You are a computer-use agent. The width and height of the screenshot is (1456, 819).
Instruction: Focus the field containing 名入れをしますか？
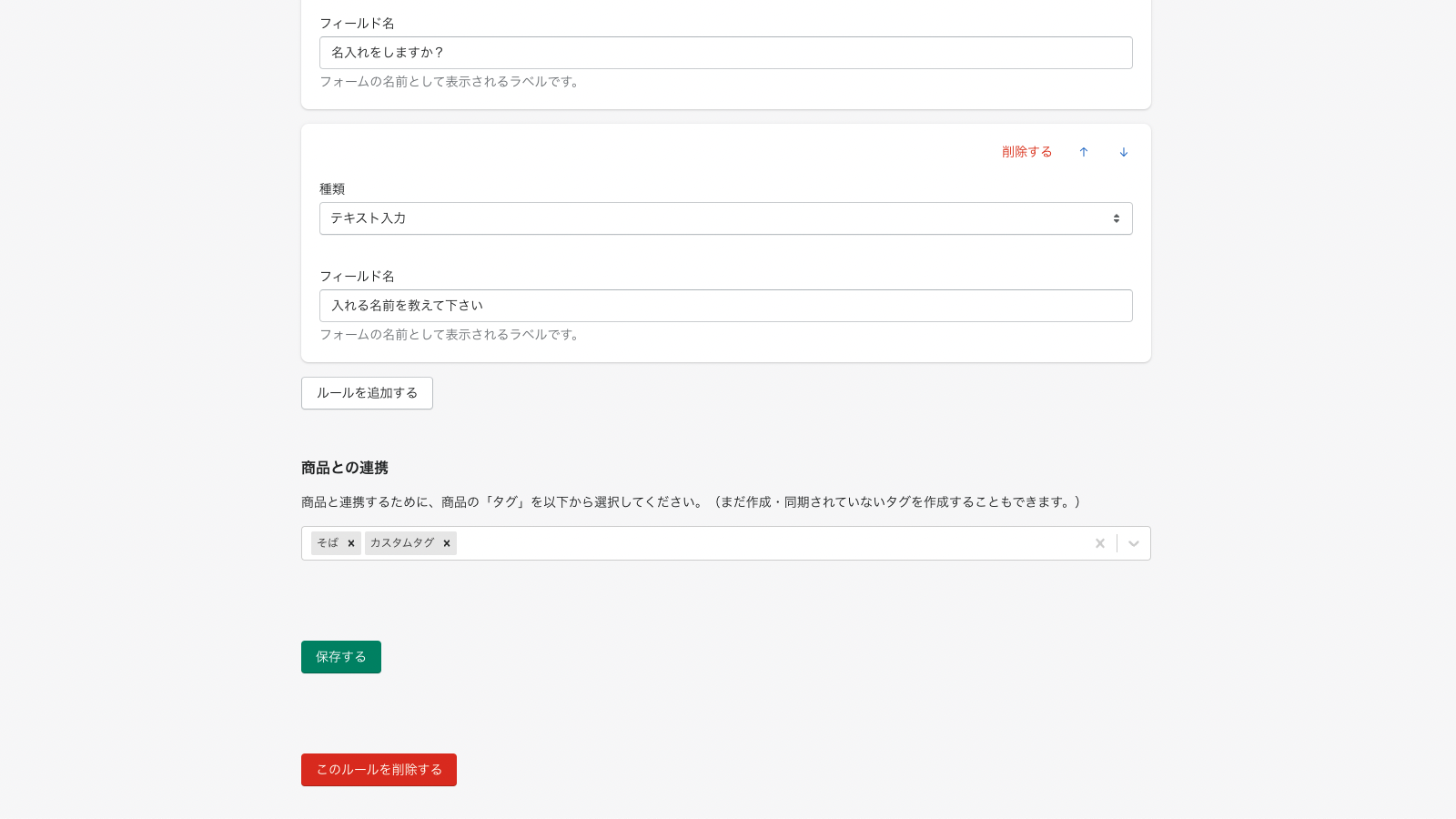pyautogui.click(x=726, y=53)
